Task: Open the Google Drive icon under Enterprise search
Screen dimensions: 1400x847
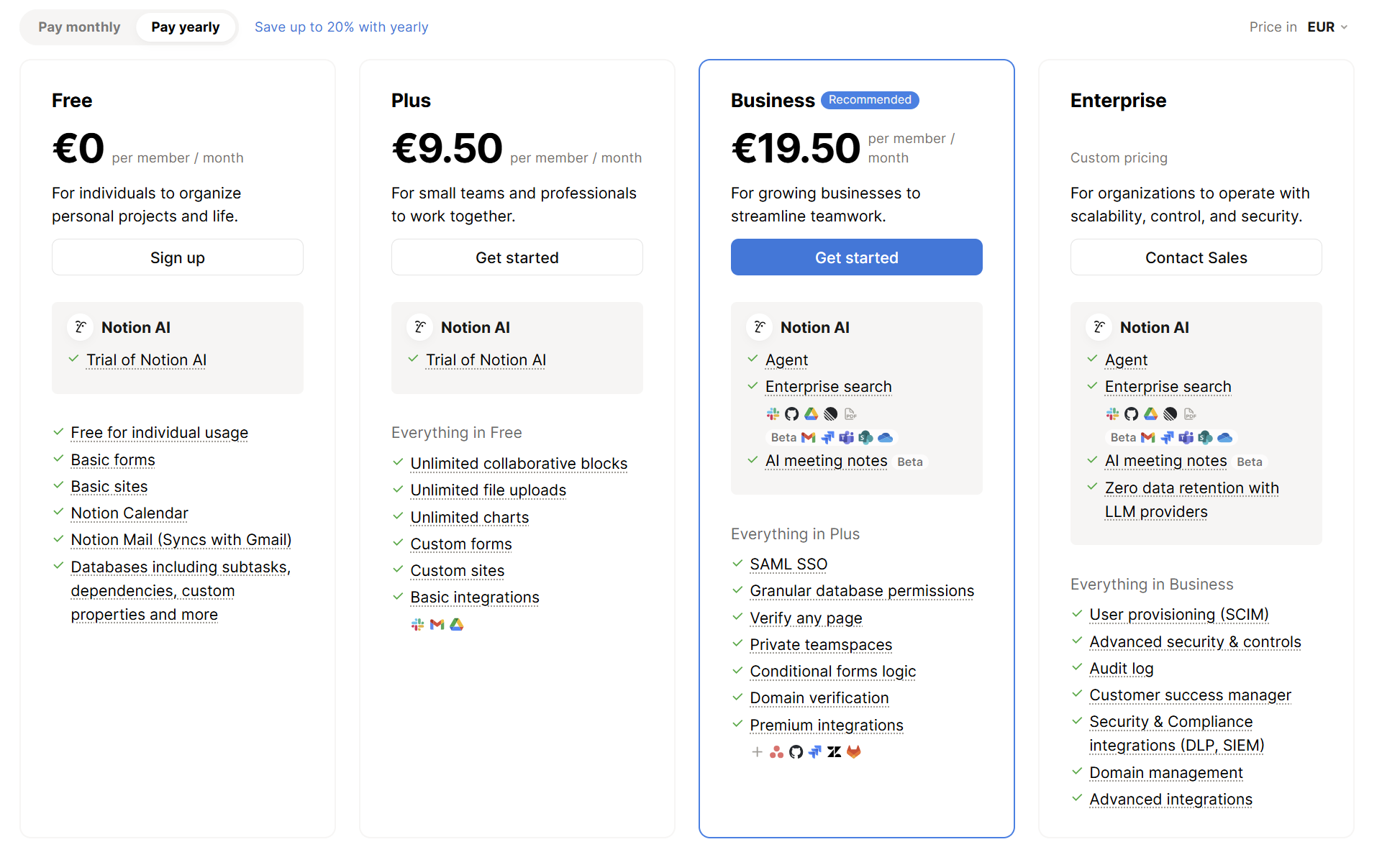Action: click(x=812, y=414)
